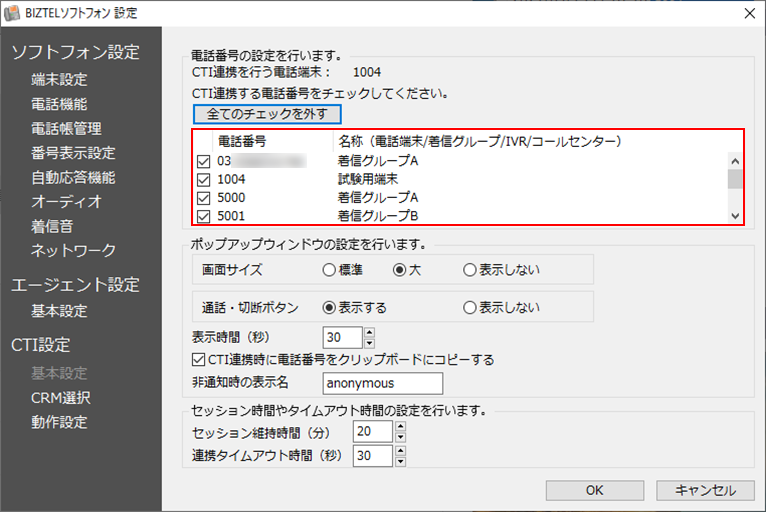The image size is (766, 512).
Task: Open 着信音 settings
Action: coord(52,226)
